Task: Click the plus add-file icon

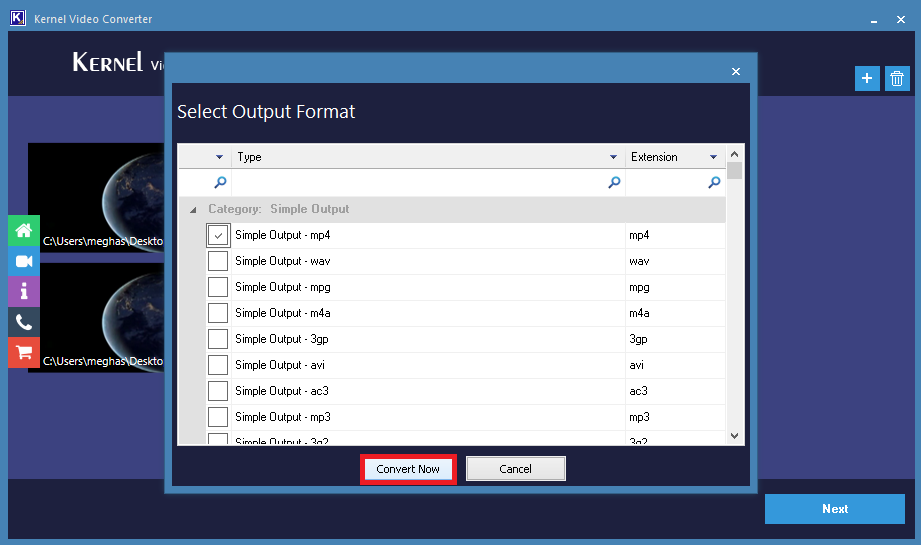Action: pos(867,79)
